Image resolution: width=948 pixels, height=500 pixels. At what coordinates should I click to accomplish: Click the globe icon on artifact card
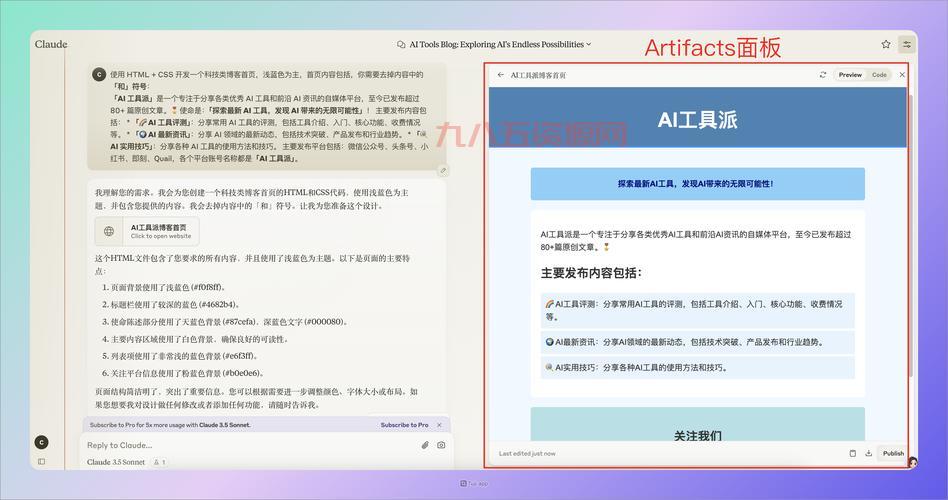109,232
